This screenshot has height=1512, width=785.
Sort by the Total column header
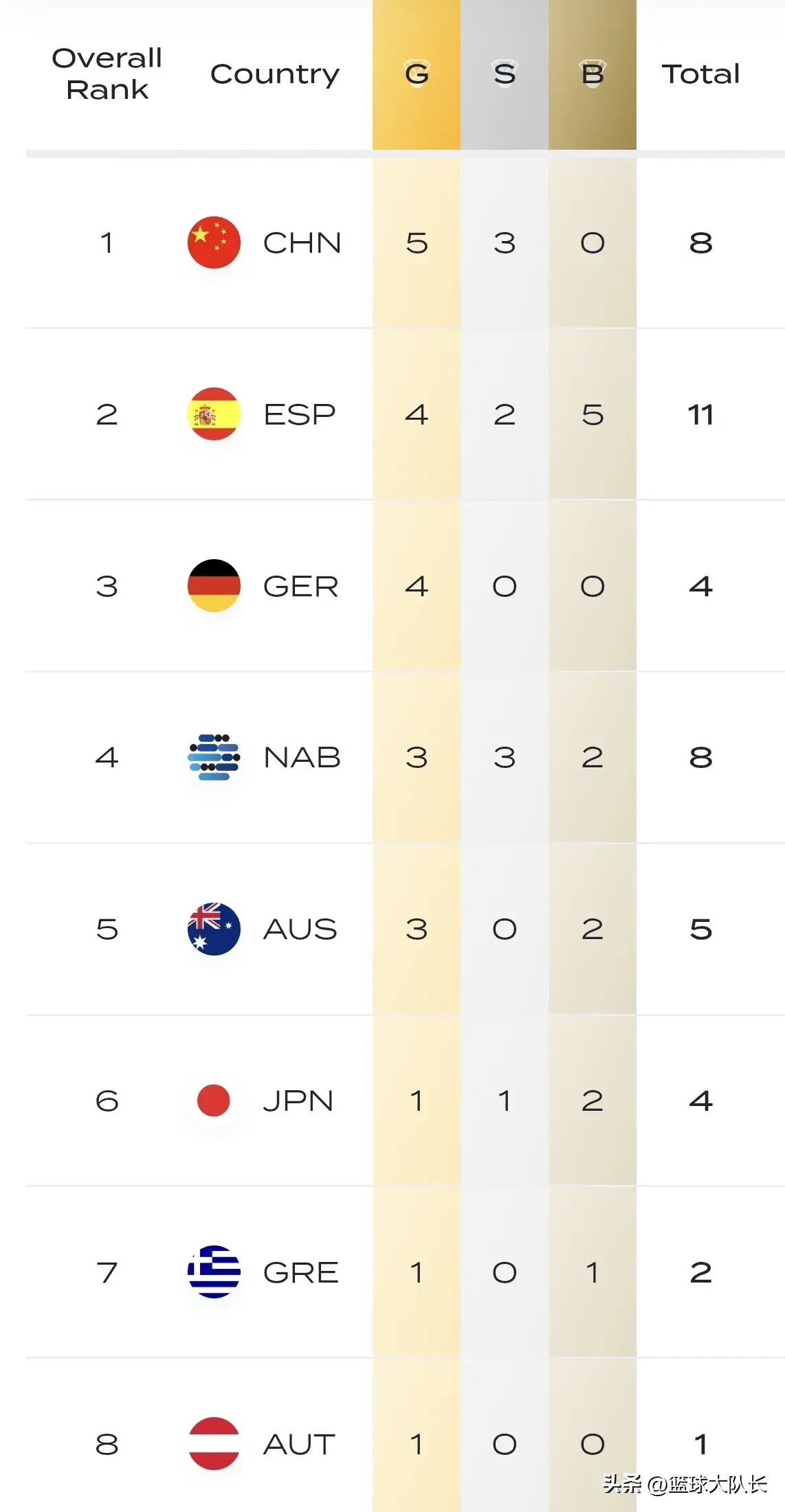pos(700,74)
